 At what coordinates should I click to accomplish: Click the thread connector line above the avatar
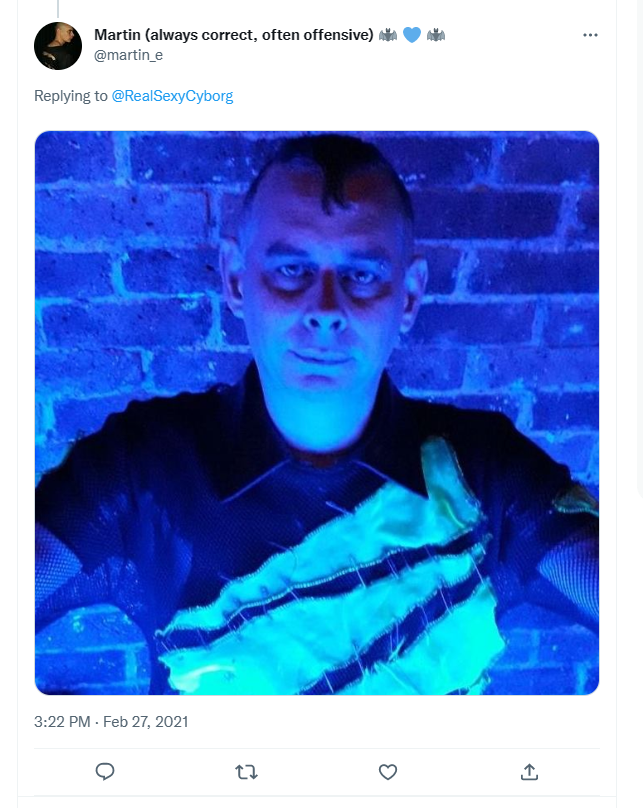pos(58,8)
